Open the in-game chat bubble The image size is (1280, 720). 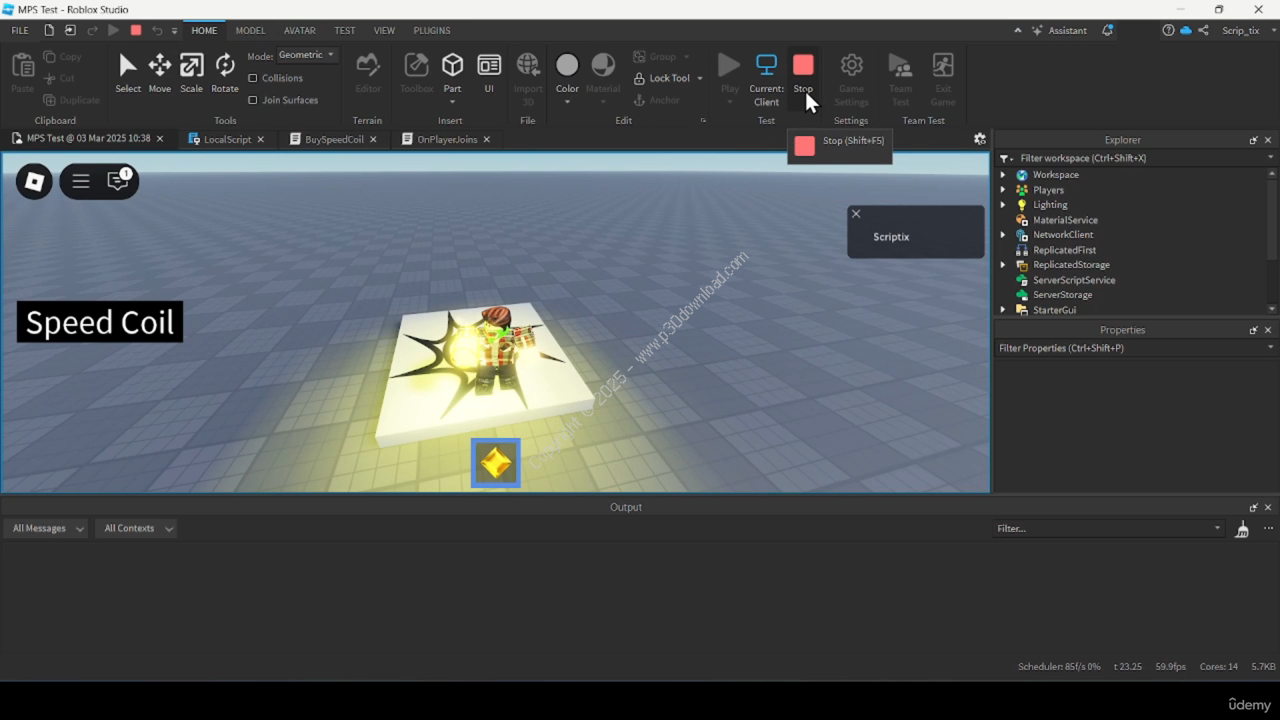119,180
